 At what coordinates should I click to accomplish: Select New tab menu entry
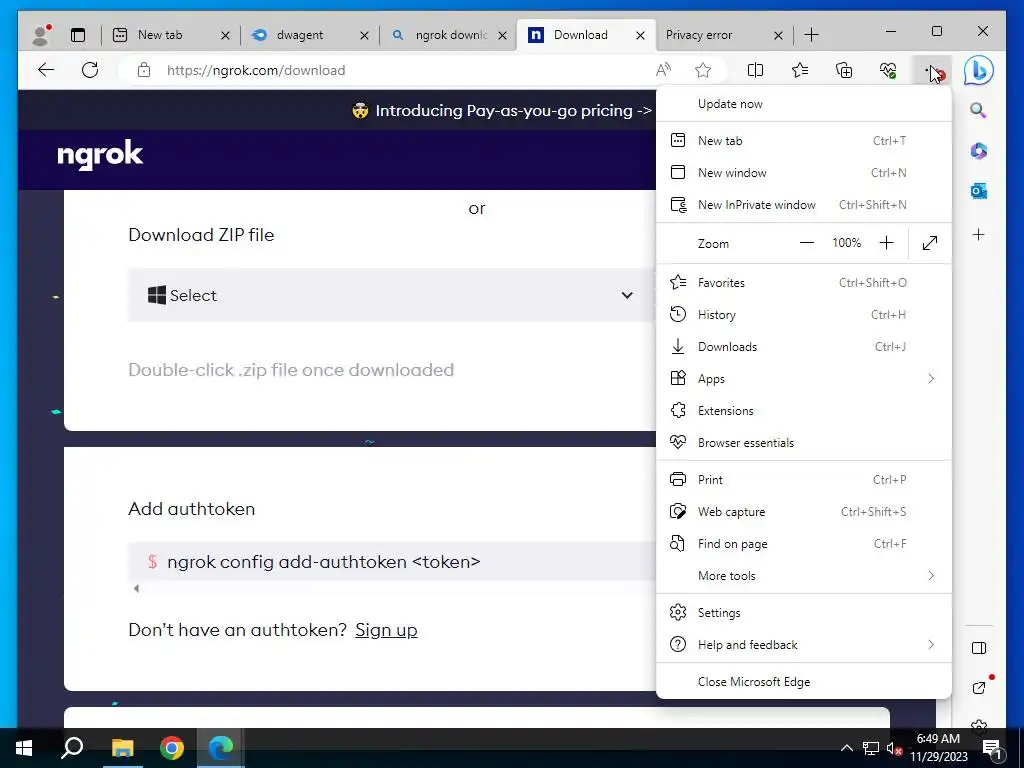(x=803, y=140)
